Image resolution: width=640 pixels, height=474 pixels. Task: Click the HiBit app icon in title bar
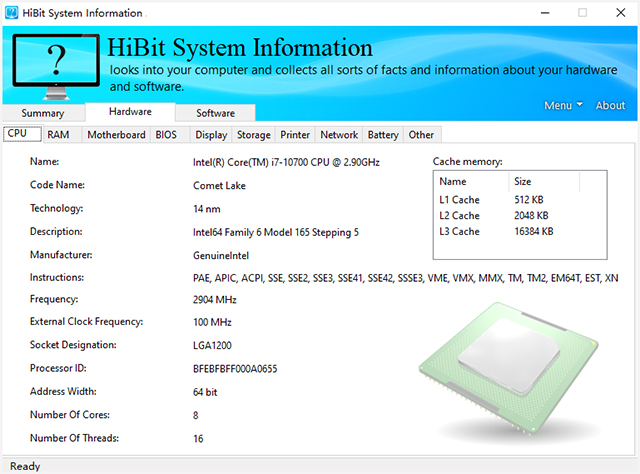pos(11,13)
